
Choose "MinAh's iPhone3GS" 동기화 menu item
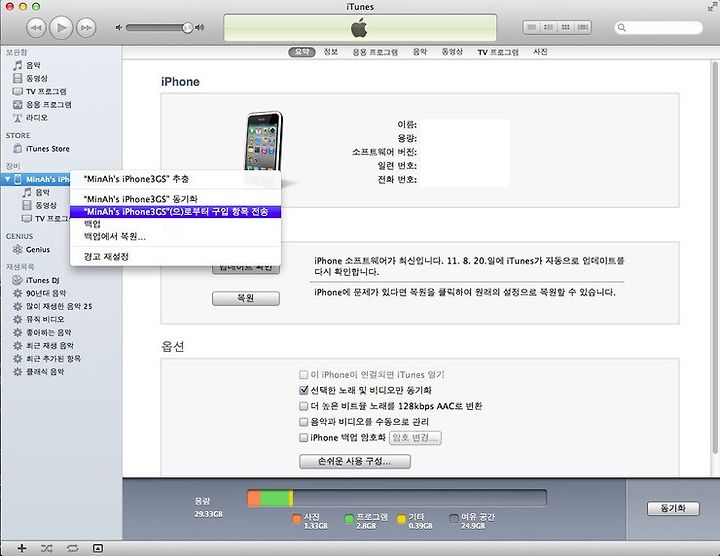point(175,199)
